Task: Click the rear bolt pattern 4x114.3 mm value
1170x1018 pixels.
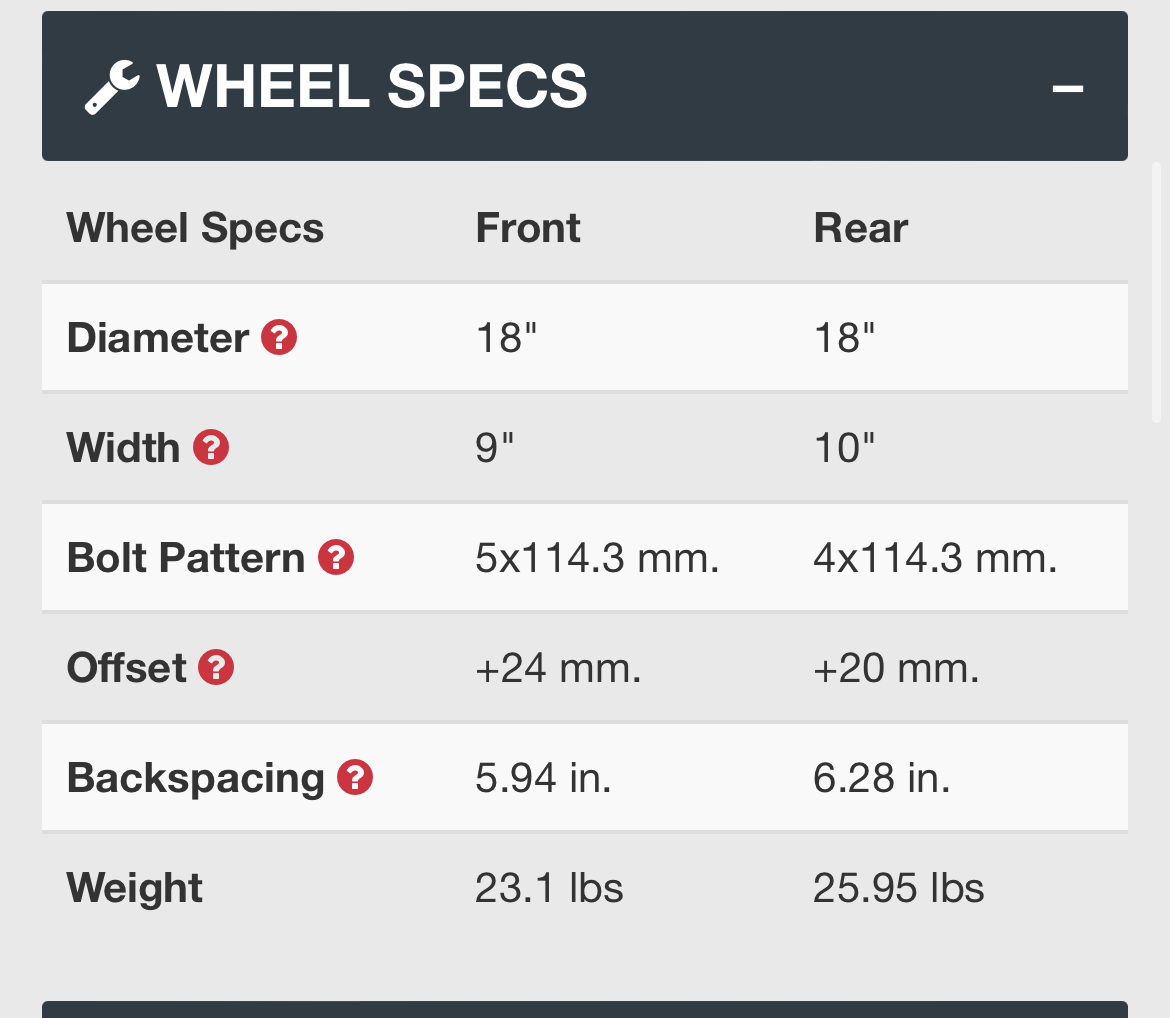Action: [935, 558]
